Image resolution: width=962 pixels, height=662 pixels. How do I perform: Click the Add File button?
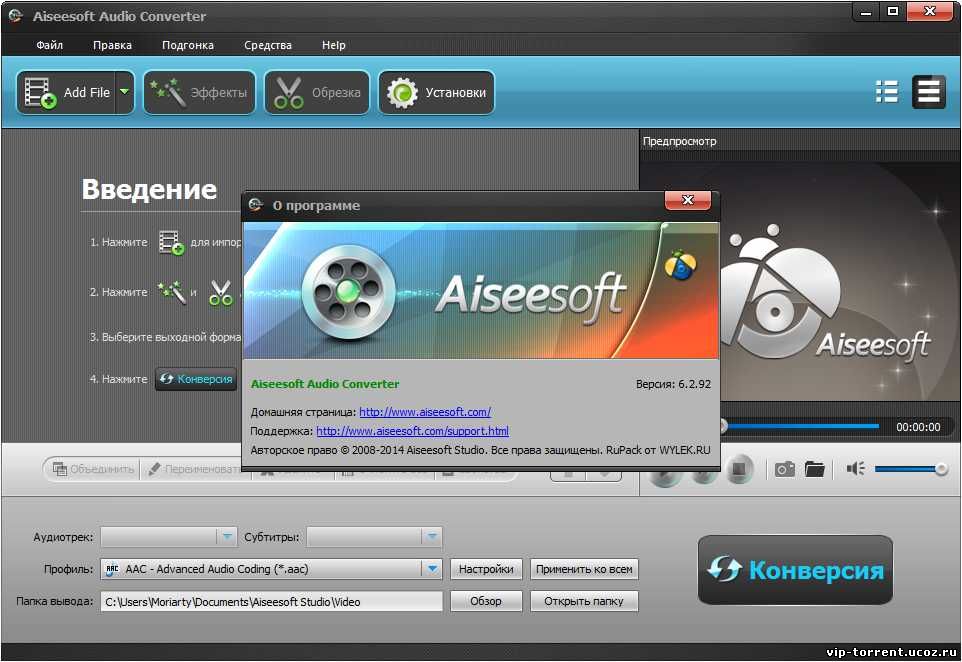[66, 93]
